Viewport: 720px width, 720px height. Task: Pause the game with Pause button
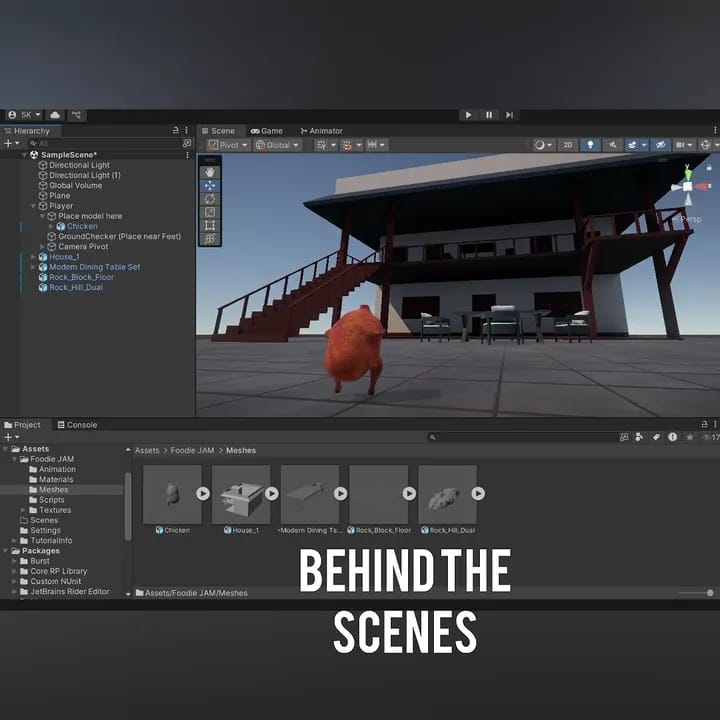[x=489, y=115]
